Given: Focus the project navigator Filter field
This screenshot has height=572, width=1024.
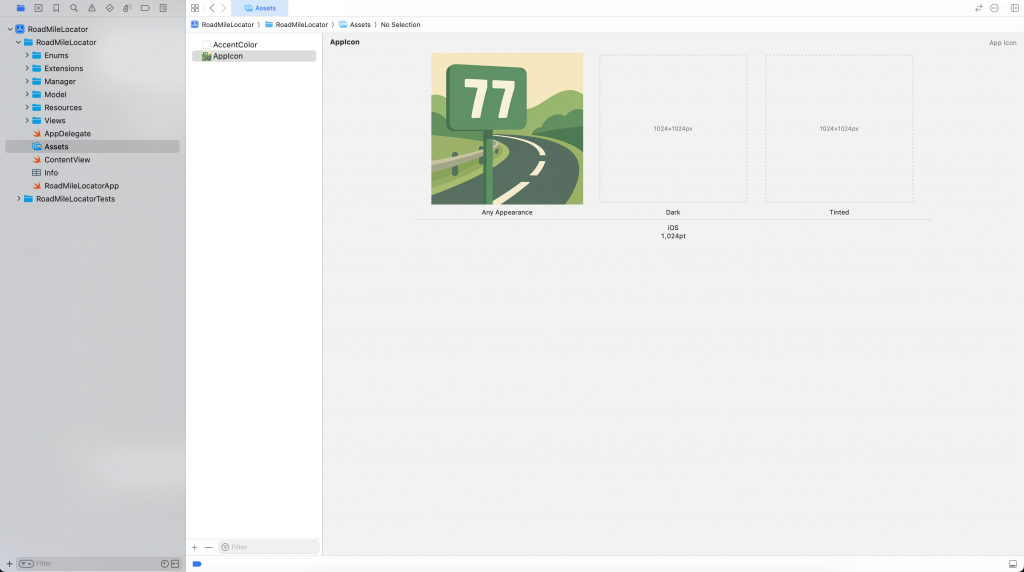Looking at the screenshot, I should (97, 564).
